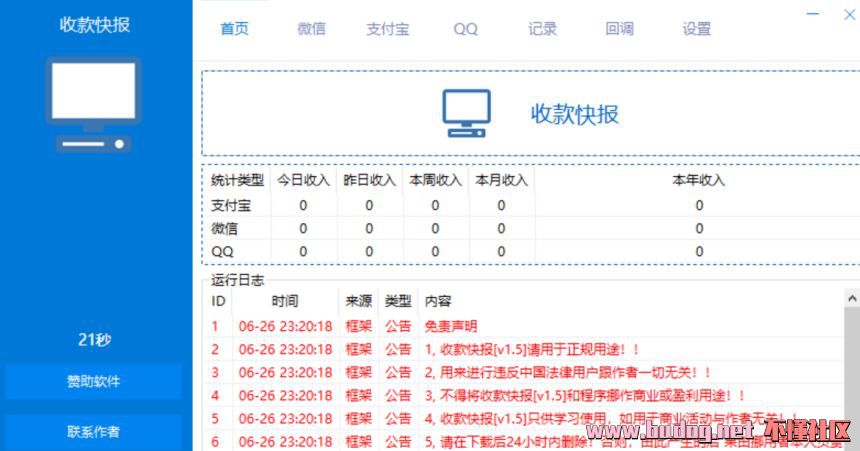Click the sidebar 收款快报 title
860x451 pixels.
point(94,25)
